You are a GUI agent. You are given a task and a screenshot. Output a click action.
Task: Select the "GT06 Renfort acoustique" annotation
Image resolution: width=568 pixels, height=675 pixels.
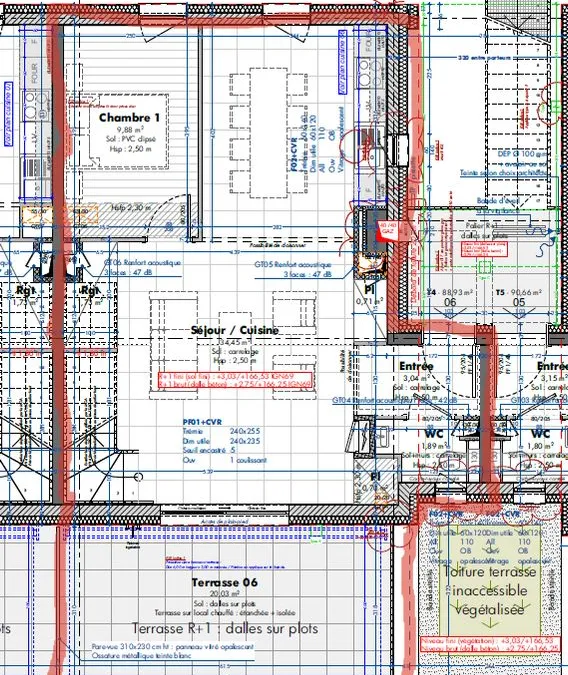[x=143, y=262]
